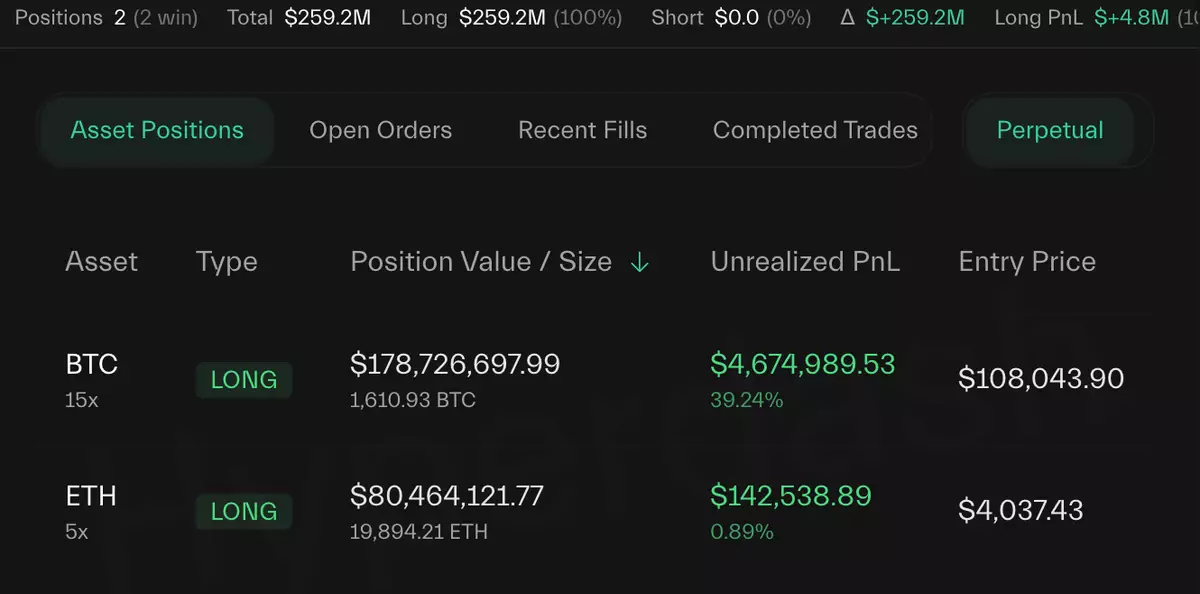Open the Recent Fills tab
This screenshot has height=594, width=1200.
[582, 130]
